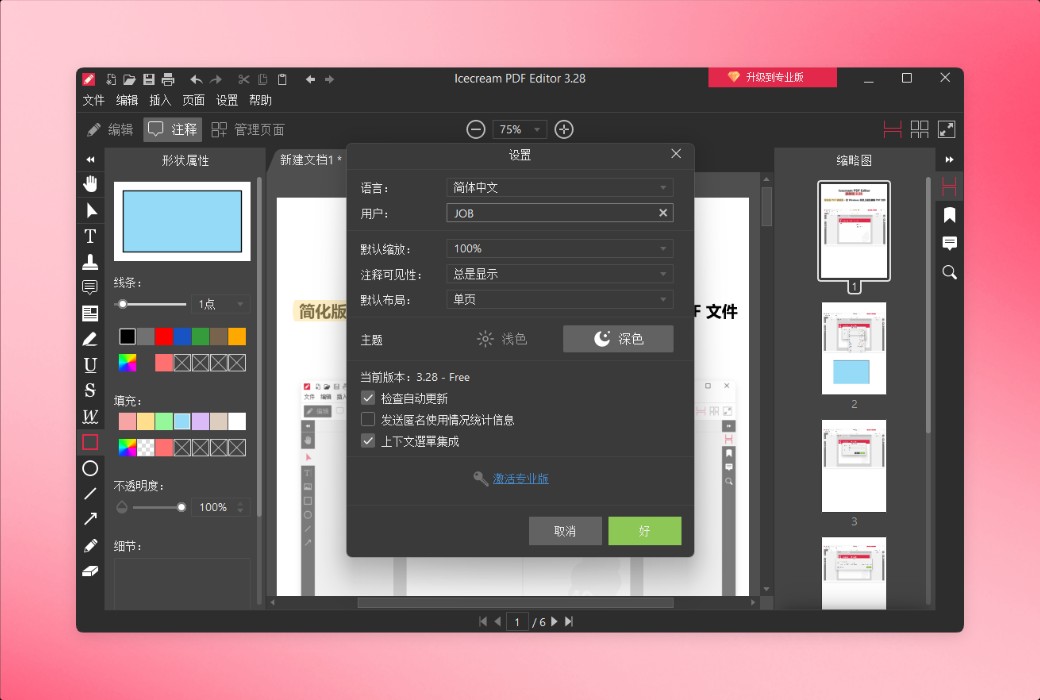This screenshot has width=1040, height=700.
Task: Check the send anonymous usage statistics box
Action: click(368, 418)
